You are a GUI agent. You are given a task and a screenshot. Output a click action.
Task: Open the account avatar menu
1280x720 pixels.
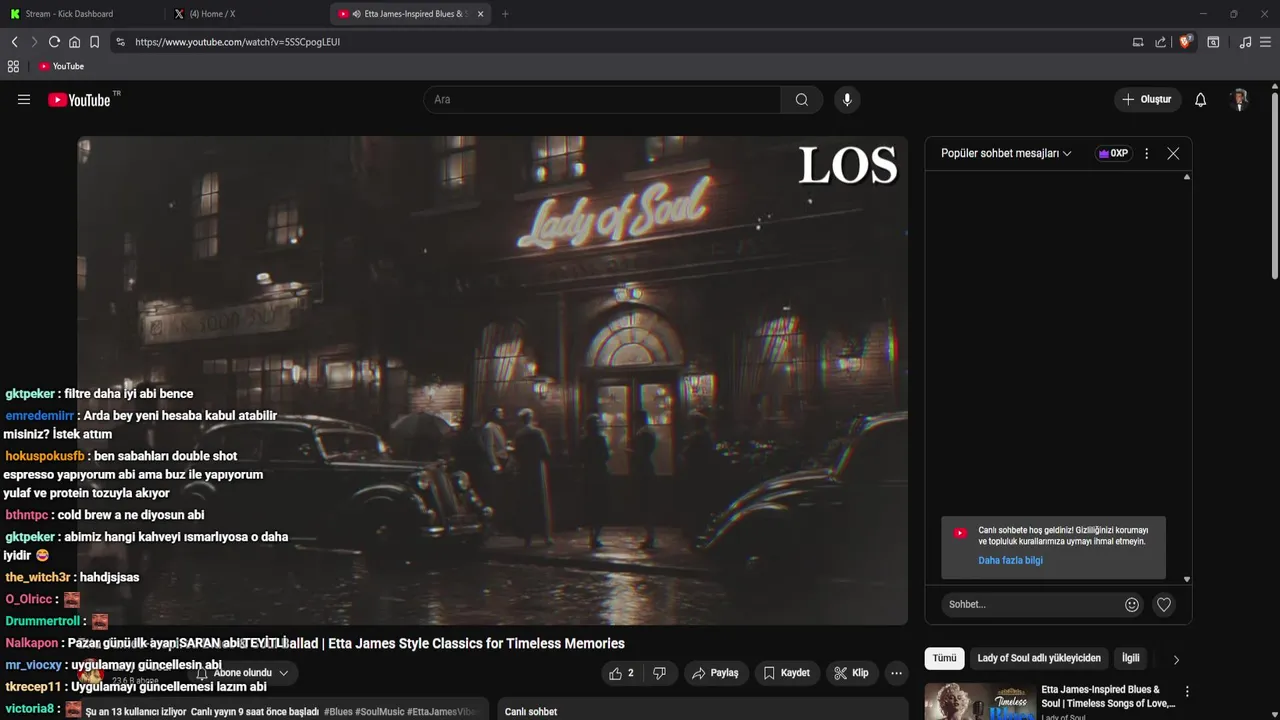coord(1240,100)
